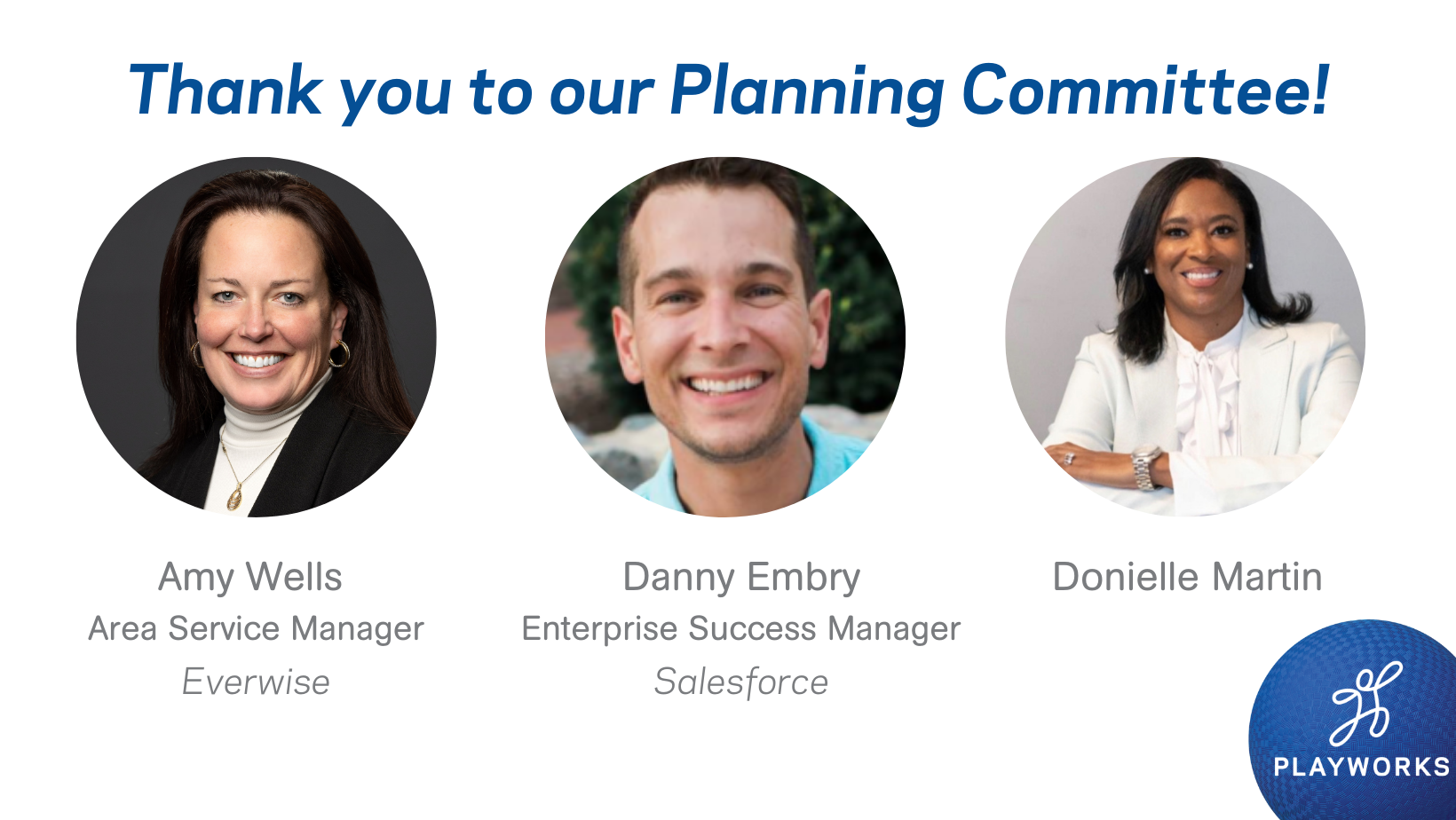Click the Salesforce company name
Screen dimensions: 1456x820
741,682
